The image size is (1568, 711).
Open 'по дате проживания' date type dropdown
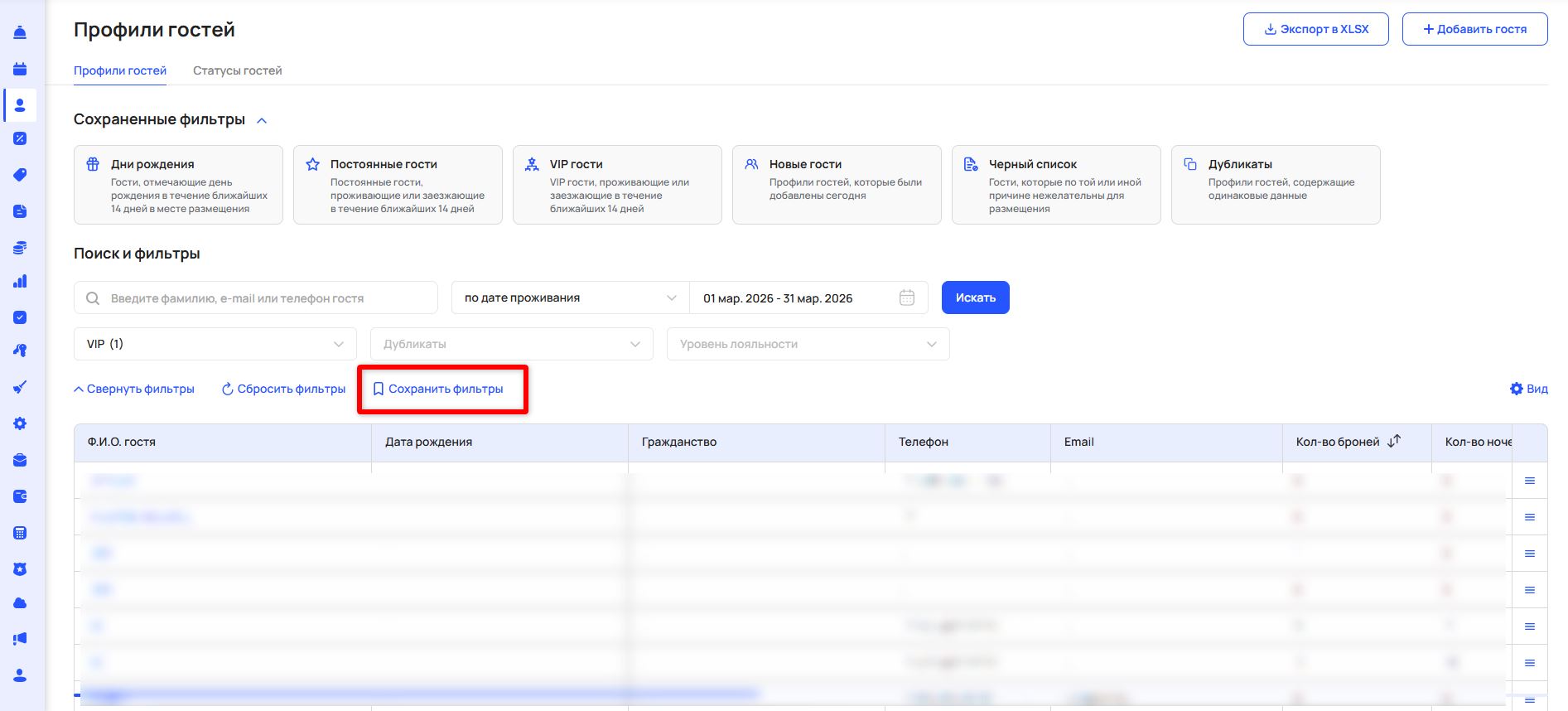pyautogui.click(x=570, y=297)
